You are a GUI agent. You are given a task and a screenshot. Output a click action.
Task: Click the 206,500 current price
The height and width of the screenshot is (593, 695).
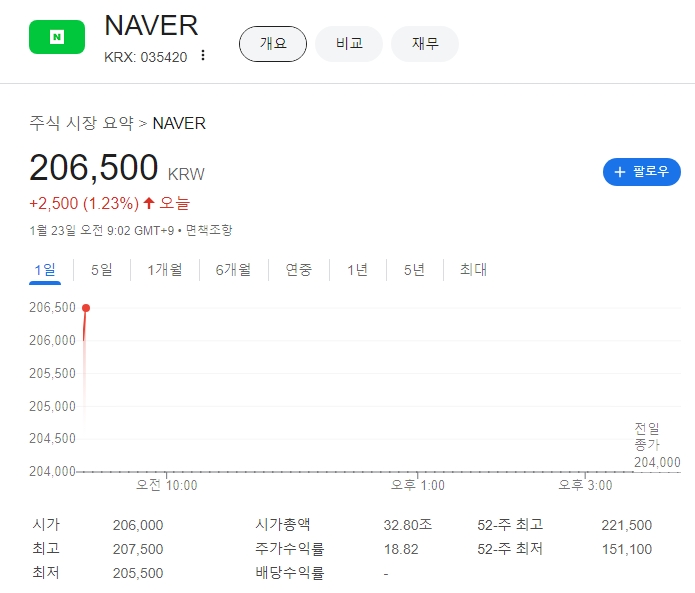click(94, 168)
